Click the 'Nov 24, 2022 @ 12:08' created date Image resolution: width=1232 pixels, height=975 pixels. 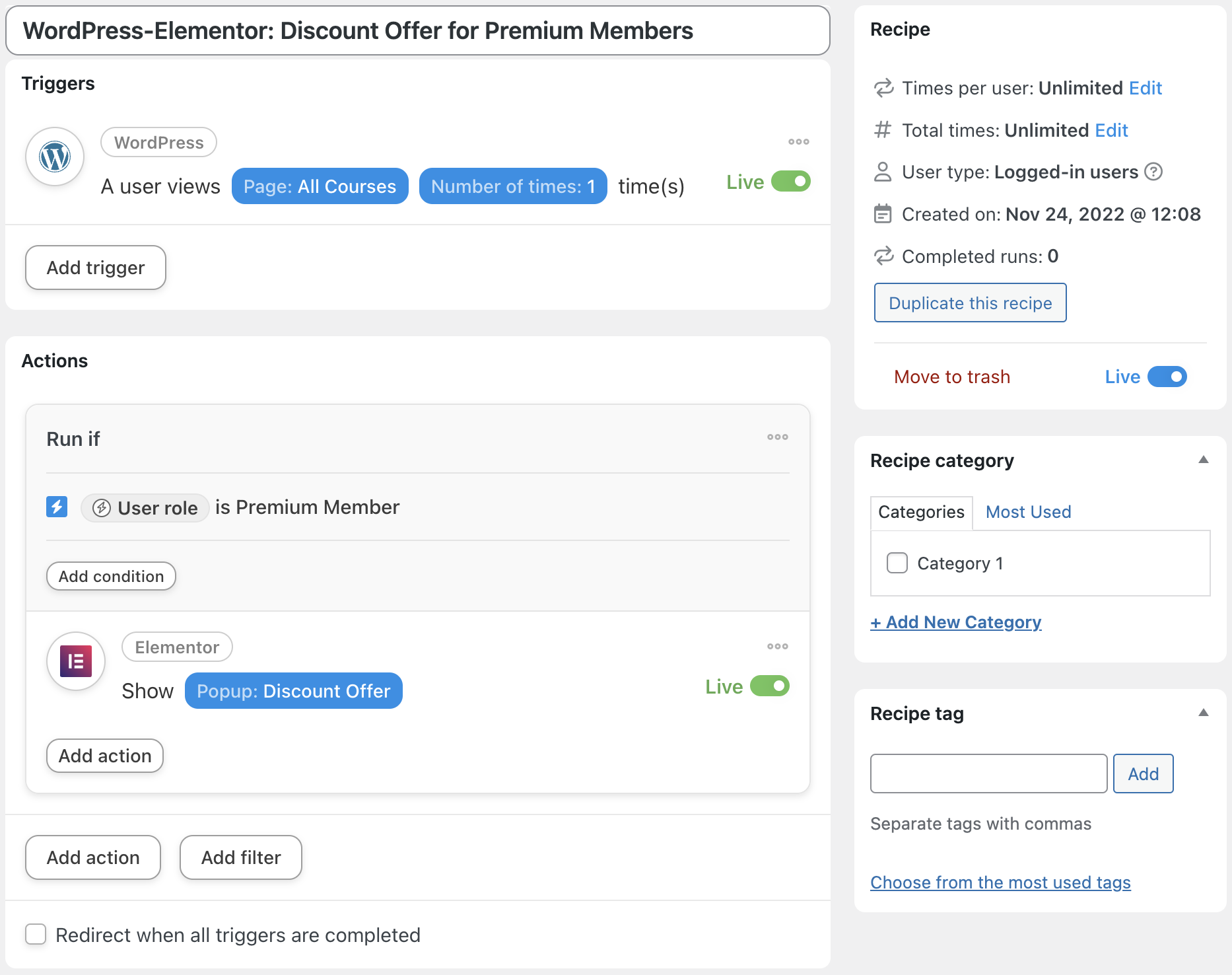point(1103,214)
